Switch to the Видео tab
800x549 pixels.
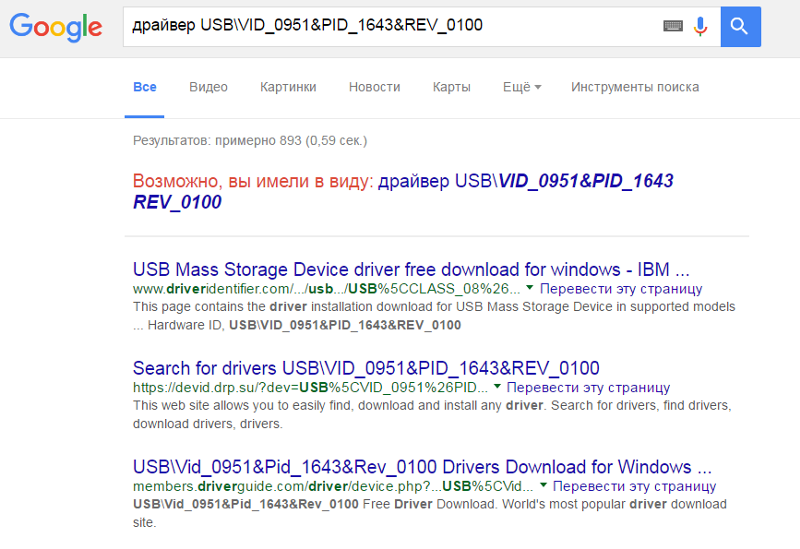208,87
